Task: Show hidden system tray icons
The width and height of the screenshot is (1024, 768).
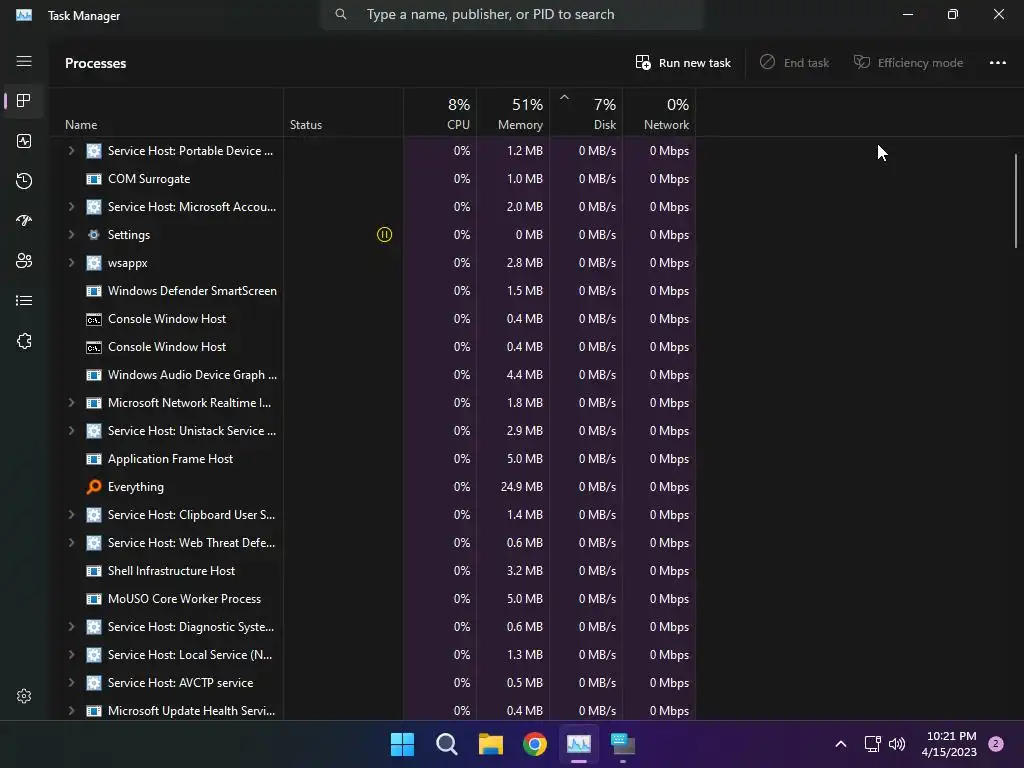Action: [841, 744]
